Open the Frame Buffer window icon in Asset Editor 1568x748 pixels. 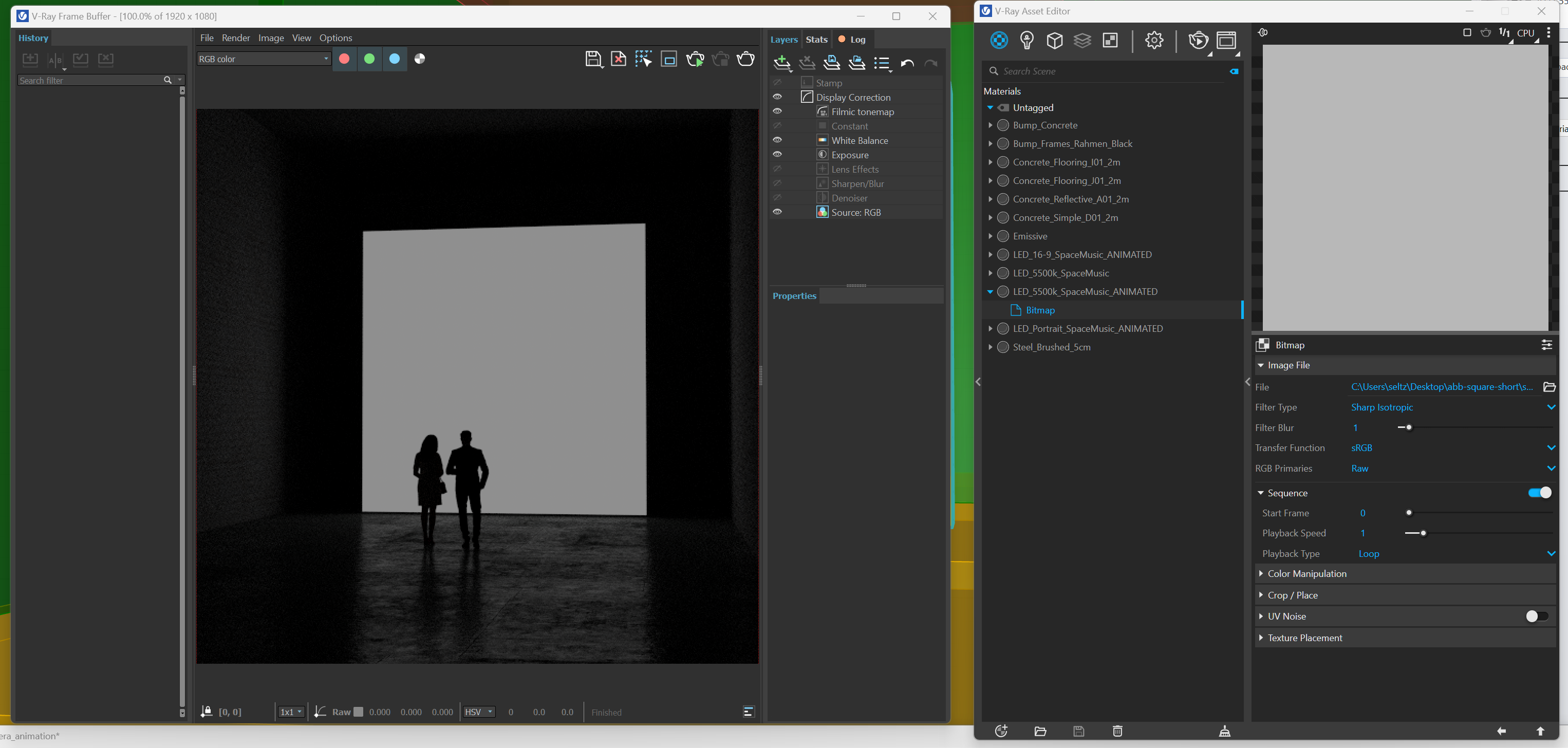point(1226,40)
